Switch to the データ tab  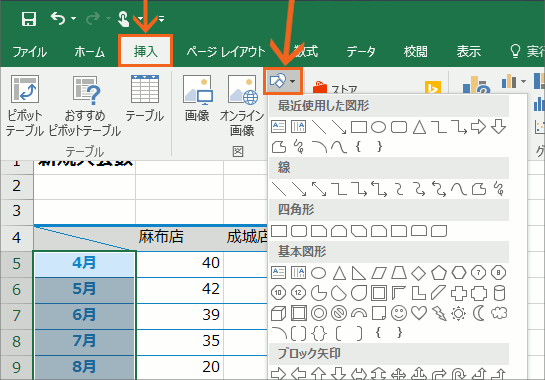[x=361, y=52]
